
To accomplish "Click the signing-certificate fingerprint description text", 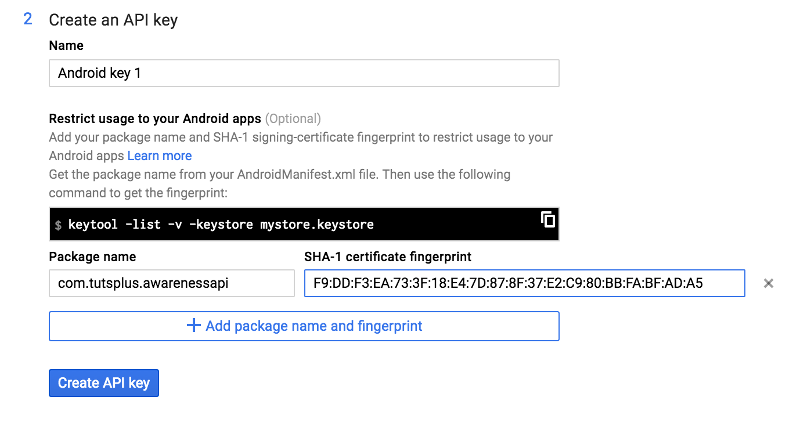I will [301, 146].
